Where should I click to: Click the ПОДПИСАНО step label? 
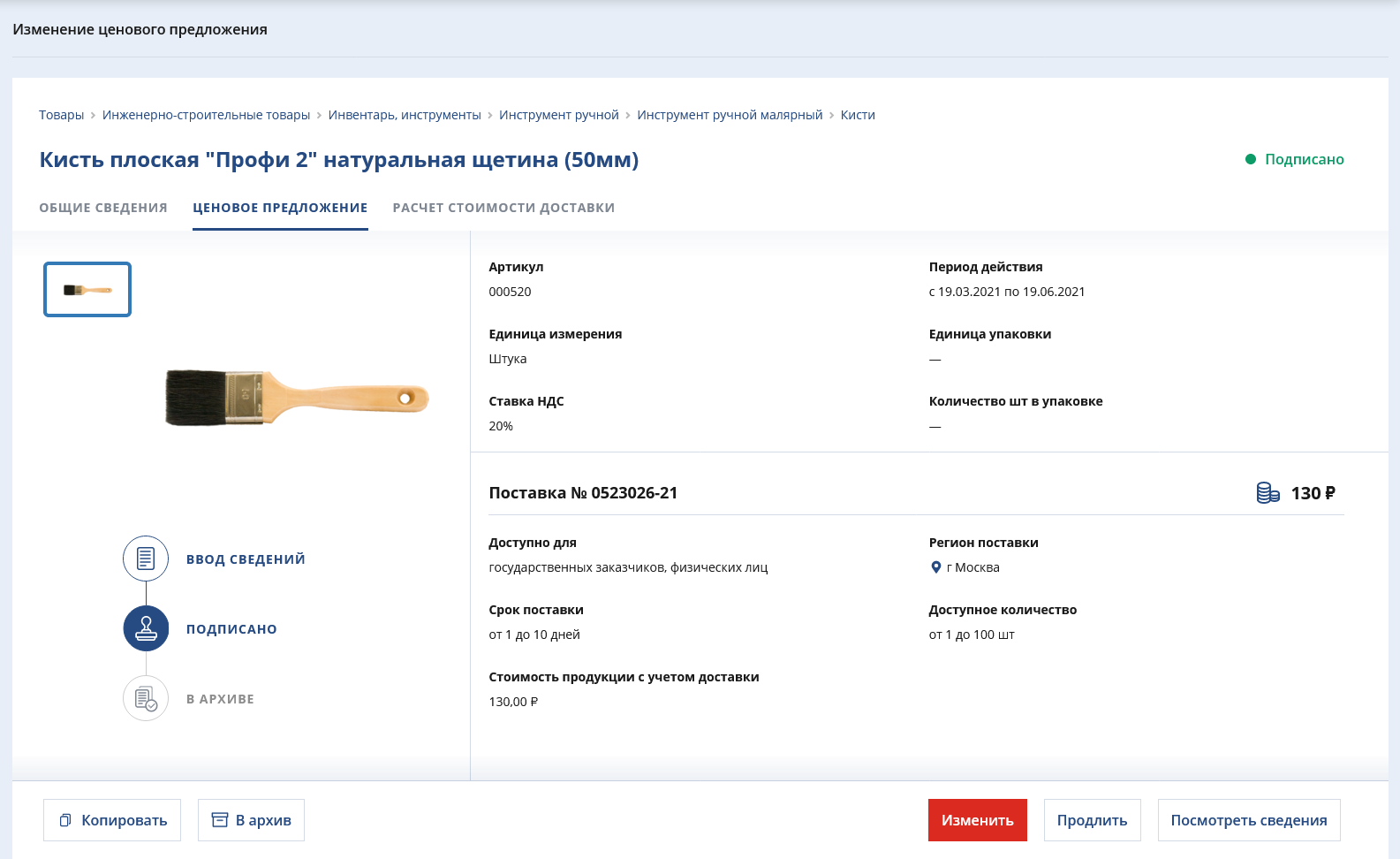tap(231, 629)
